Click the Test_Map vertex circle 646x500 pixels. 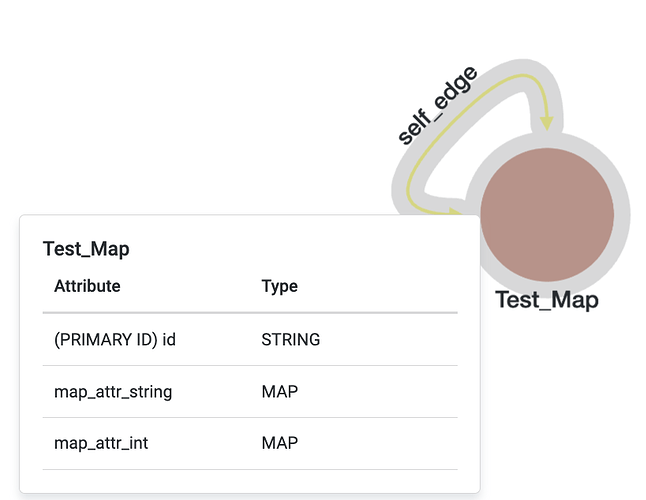547,215
